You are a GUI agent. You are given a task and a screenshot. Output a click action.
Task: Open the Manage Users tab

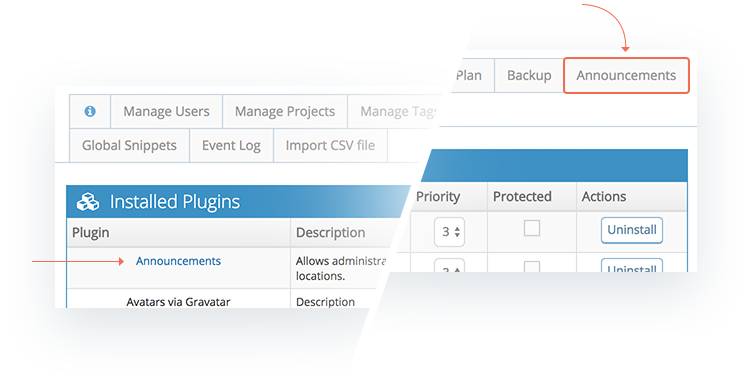(x=166, y=111)
